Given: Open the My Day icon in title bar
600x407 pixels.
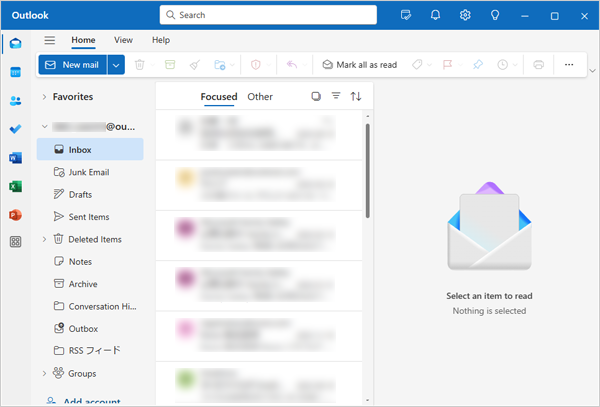Looking at the screenshot, I should point(406,15).
